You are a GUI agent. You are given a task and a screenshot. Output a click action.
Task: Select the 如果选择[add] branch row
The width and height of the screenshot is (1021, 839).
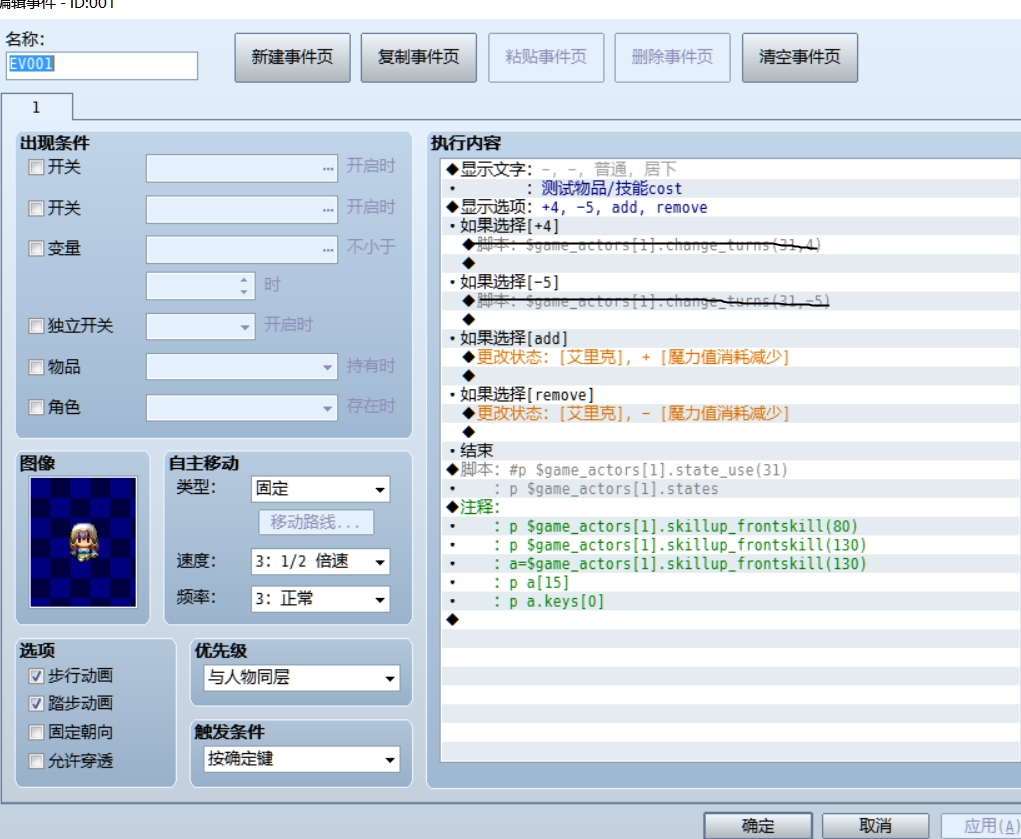pyautogui.click(x=730, y=339)
